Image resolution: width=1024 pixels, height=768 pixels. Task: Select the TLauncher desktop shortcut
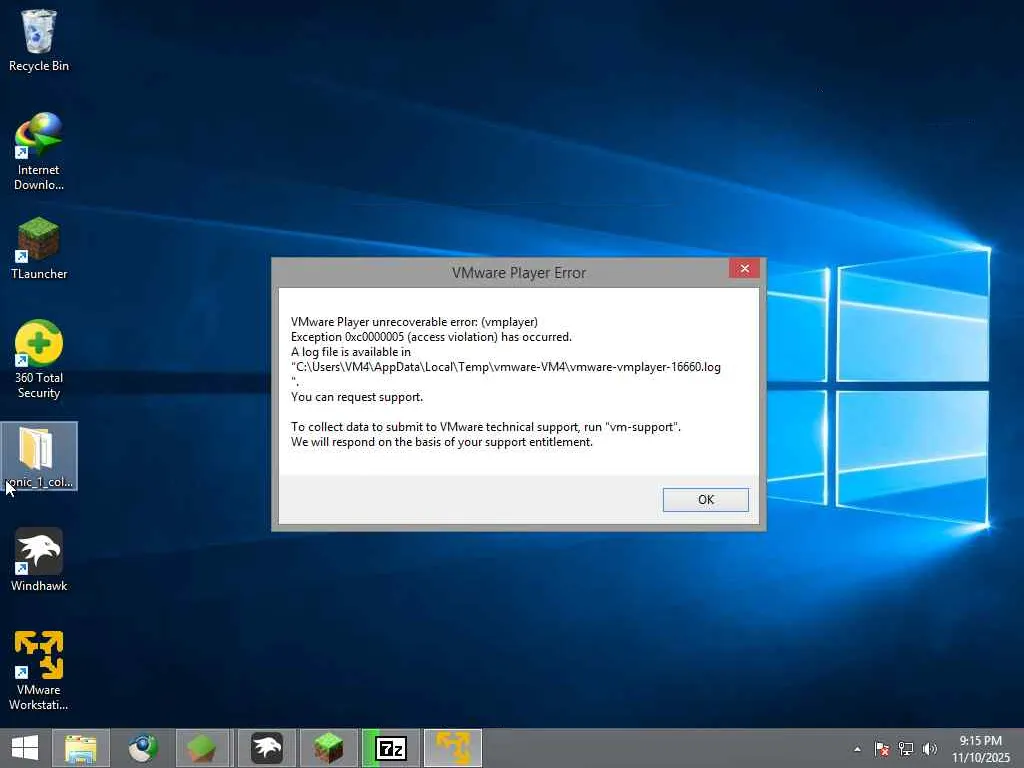(39, 249)
